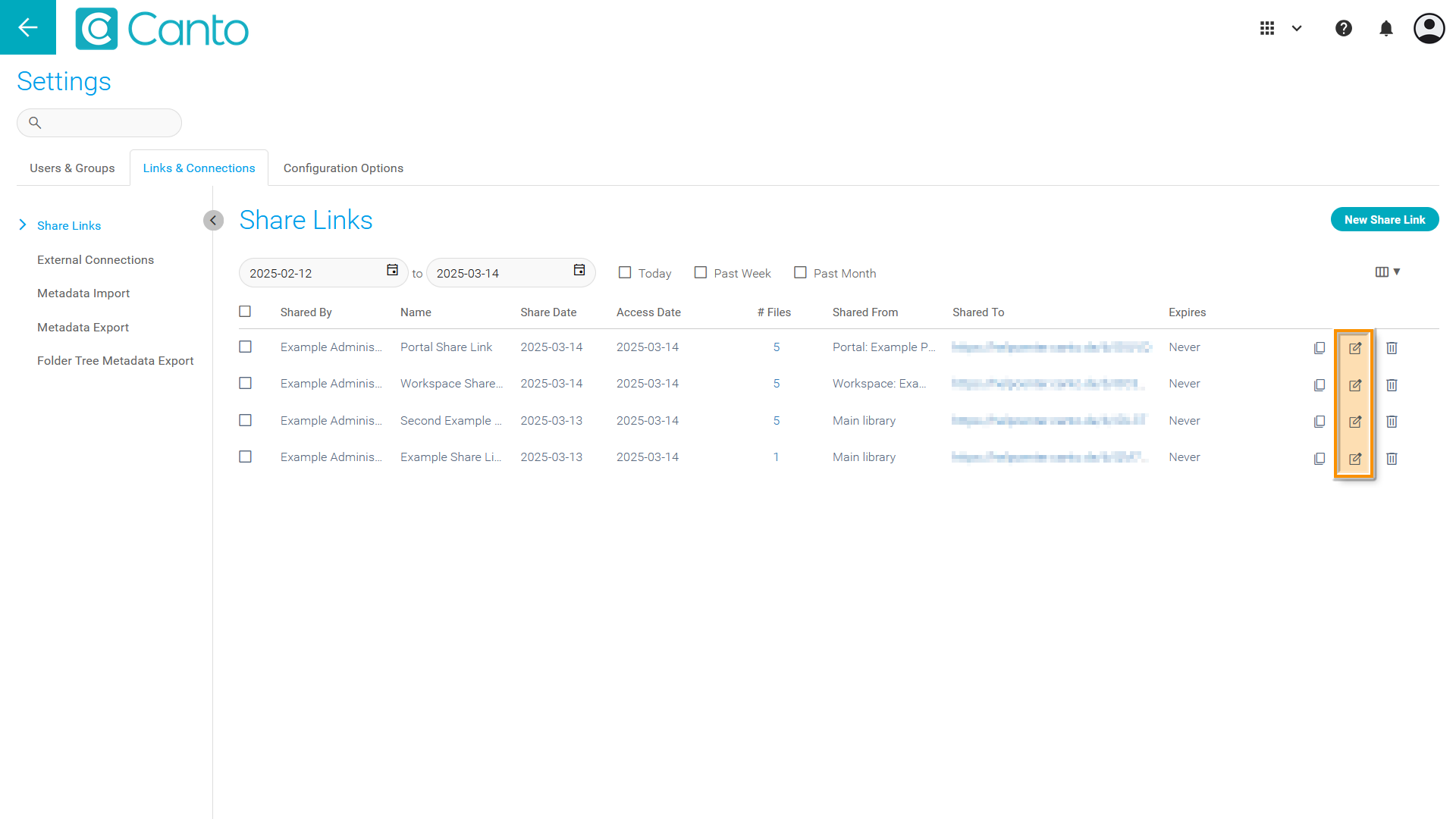Switch to the Users & Groups tab

coord(72,168)
